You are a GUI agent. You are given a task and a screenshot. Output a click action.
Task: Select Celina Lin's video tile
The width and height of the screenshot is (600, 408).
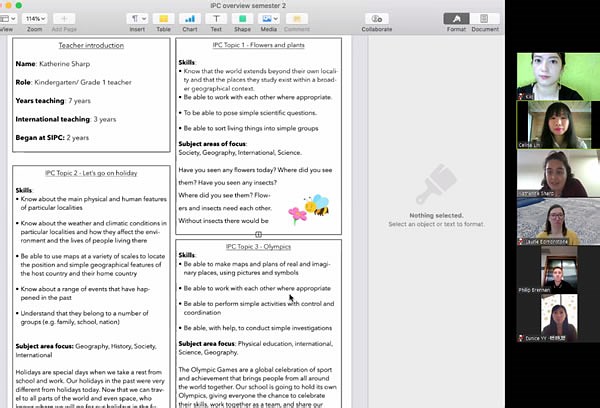coord(558,125)
